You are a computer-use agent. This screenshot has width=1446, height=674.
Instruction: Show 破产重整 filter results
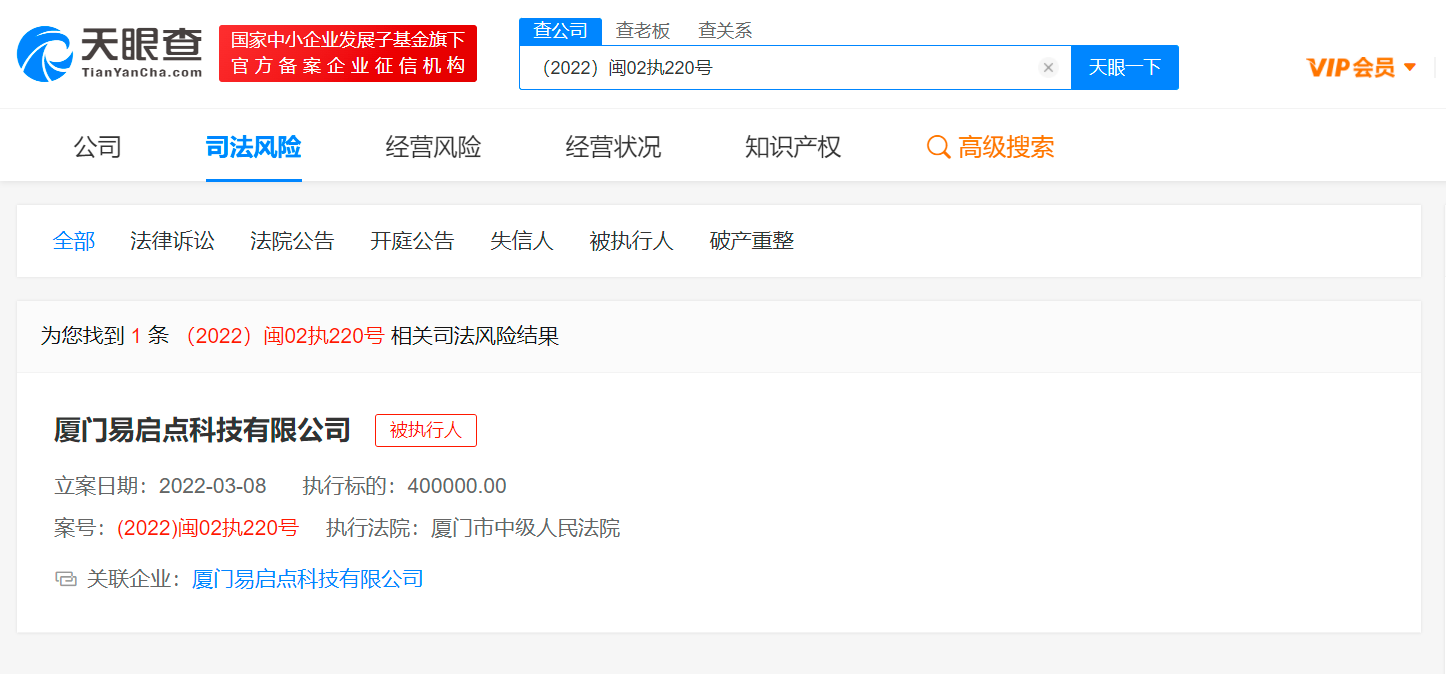click(751, 241)
